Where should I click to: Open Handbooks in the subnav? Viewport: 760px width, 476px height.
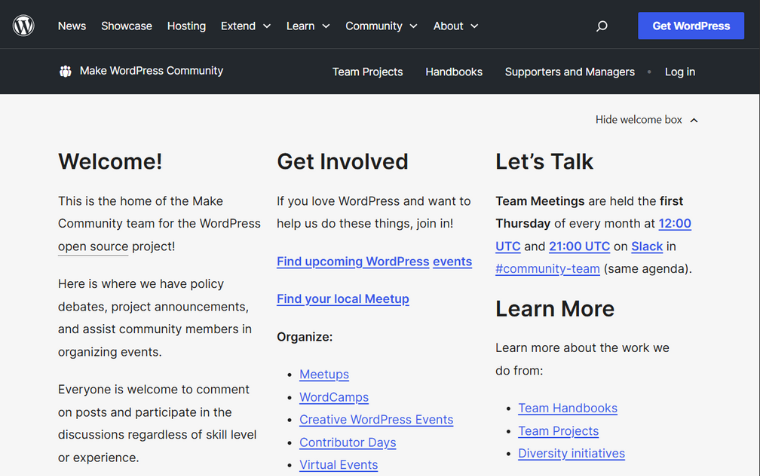[x=454, y=72]
